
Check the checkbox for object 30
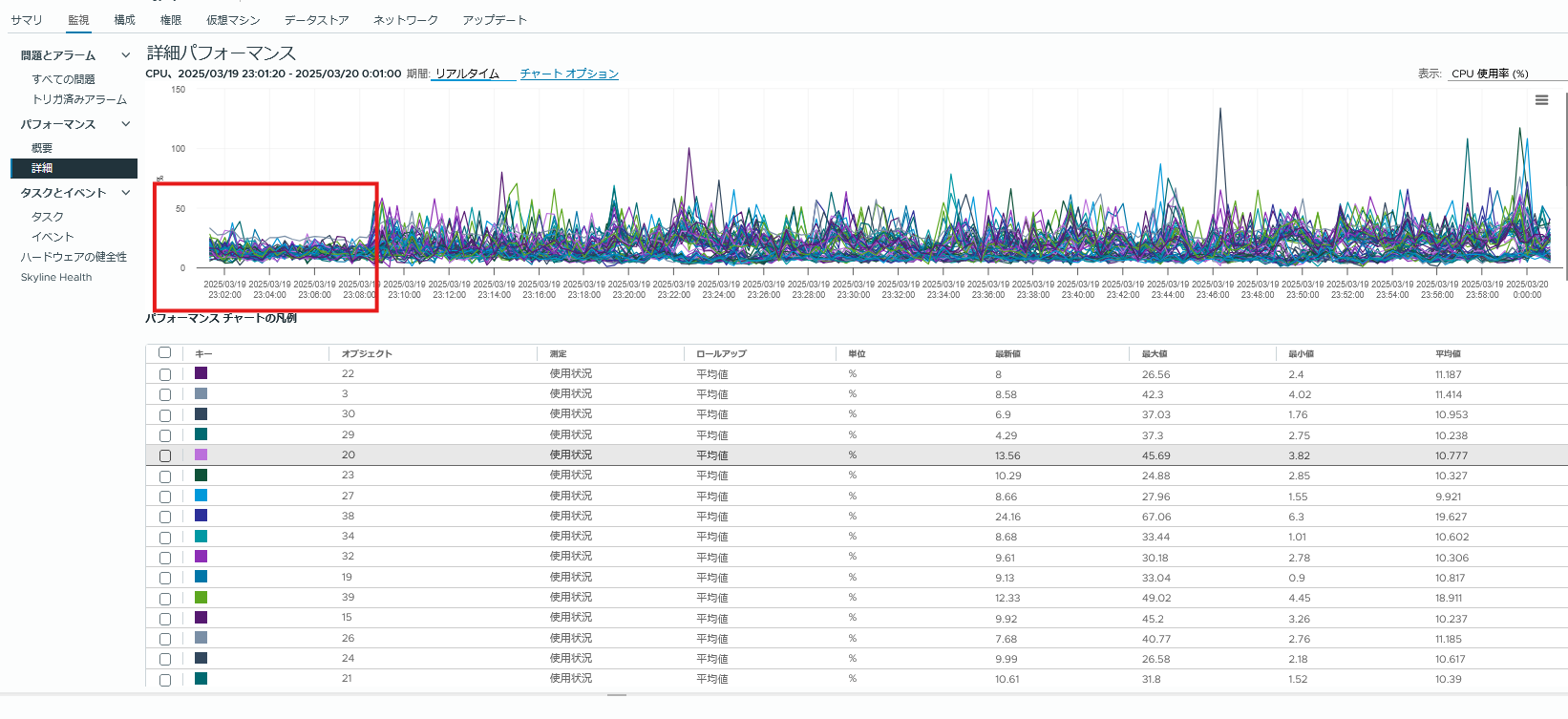[x=165, y=414]
